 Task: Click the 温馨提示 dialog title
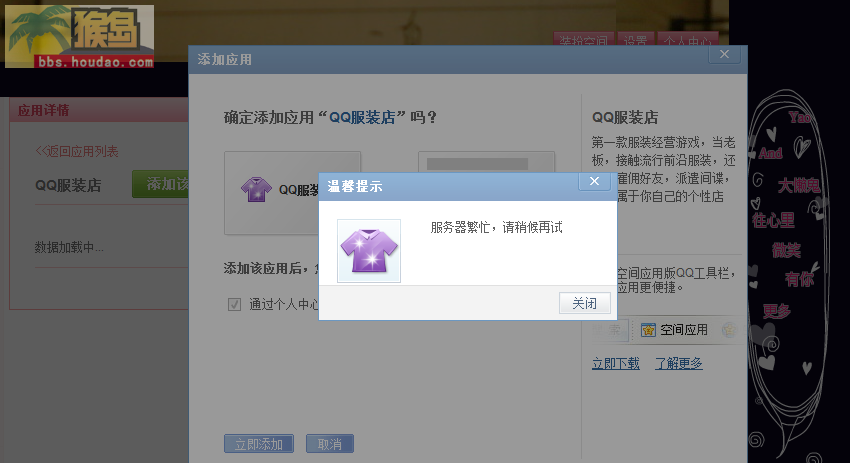point(355,187)
